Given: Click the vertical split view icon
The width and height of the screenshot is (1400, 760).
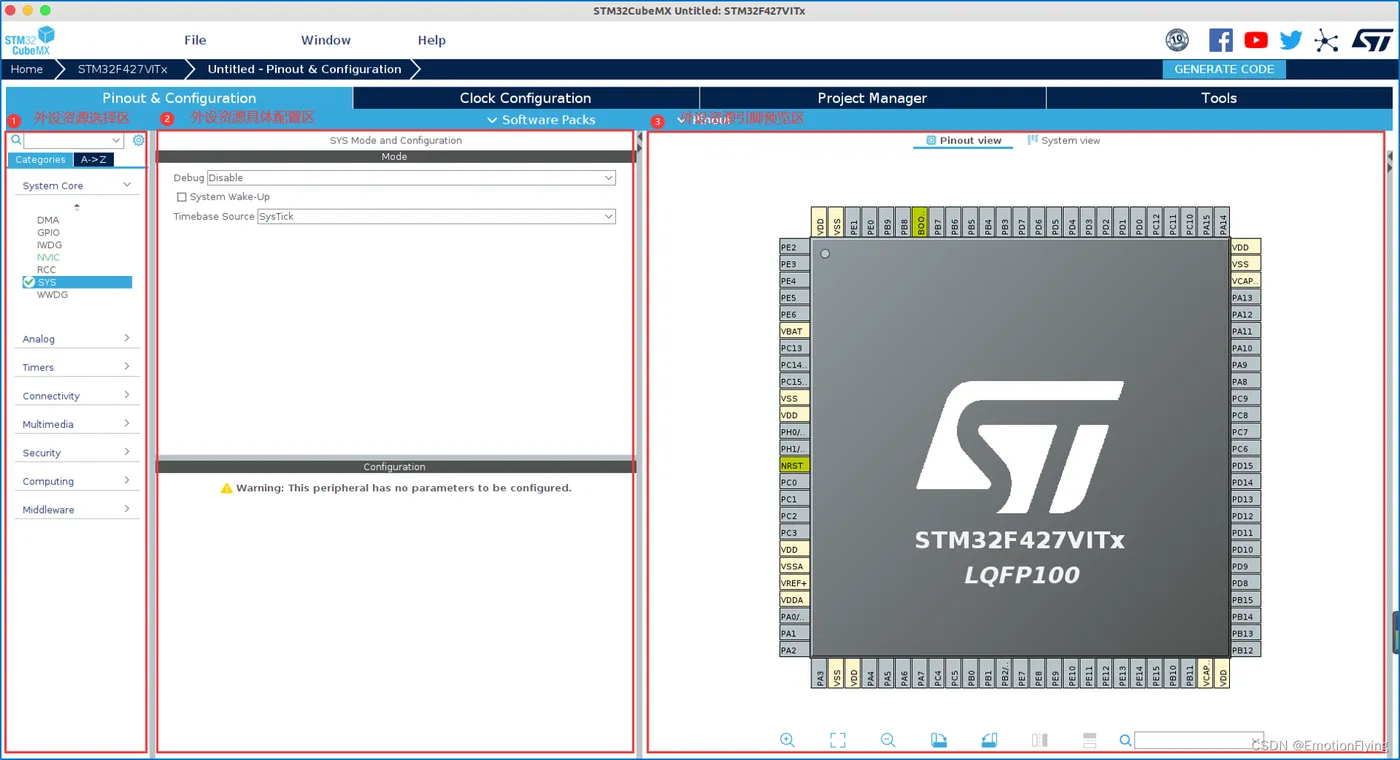Looking at the screenshot, I should coord(1040,740).
